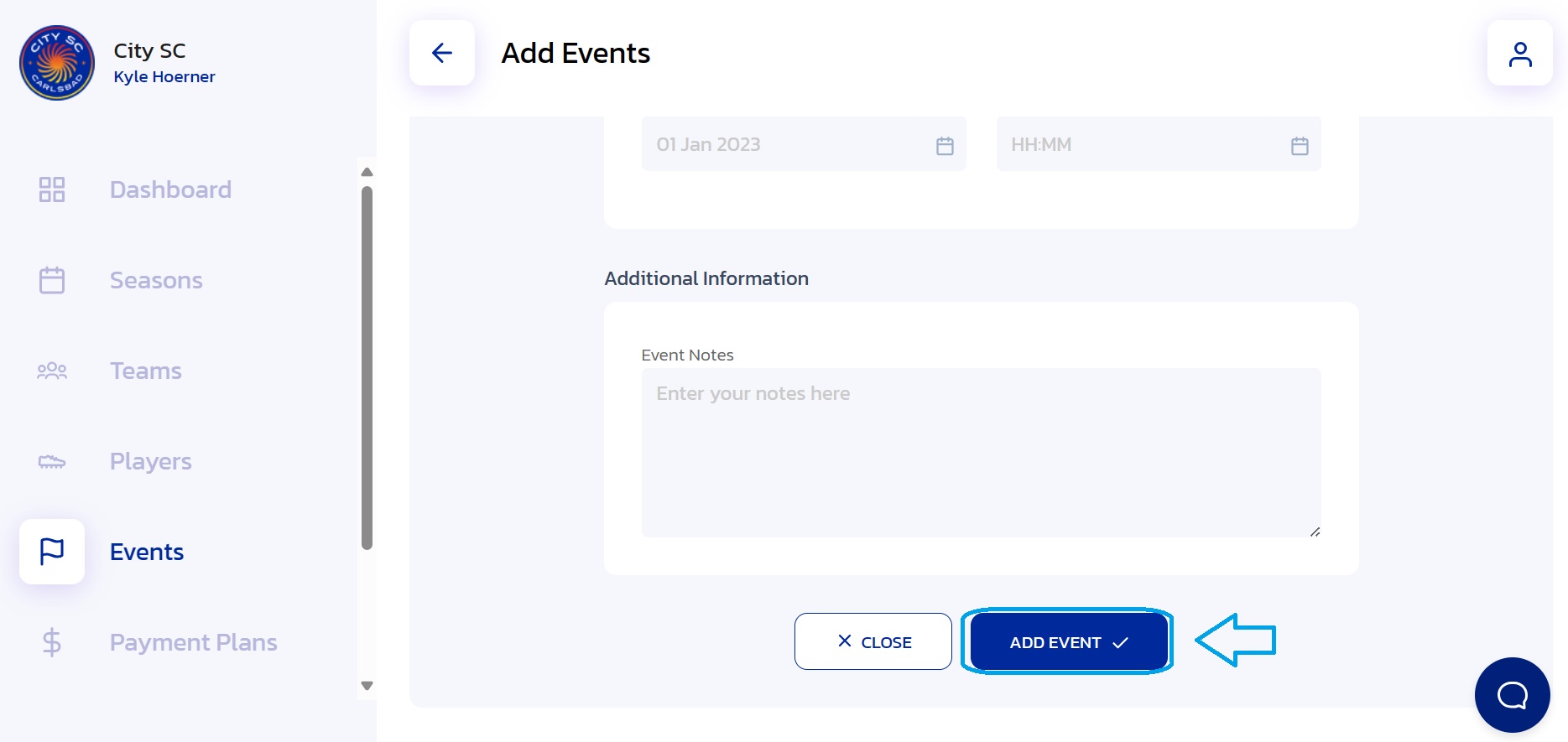Open the Seasons menu item
The height and width of the screenshot is (742, 1568).
(x=156, y=280)
